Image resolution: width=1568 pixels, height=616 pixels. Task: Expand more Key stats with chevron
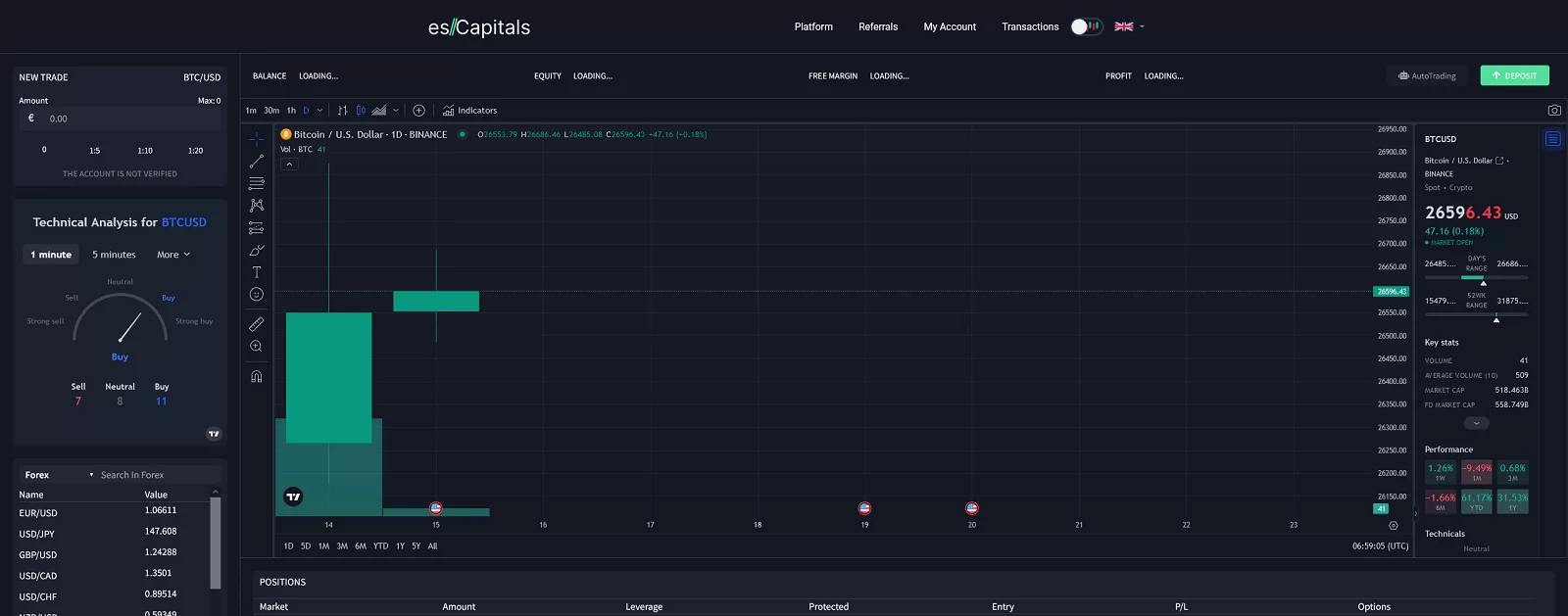click(1476, 423)
